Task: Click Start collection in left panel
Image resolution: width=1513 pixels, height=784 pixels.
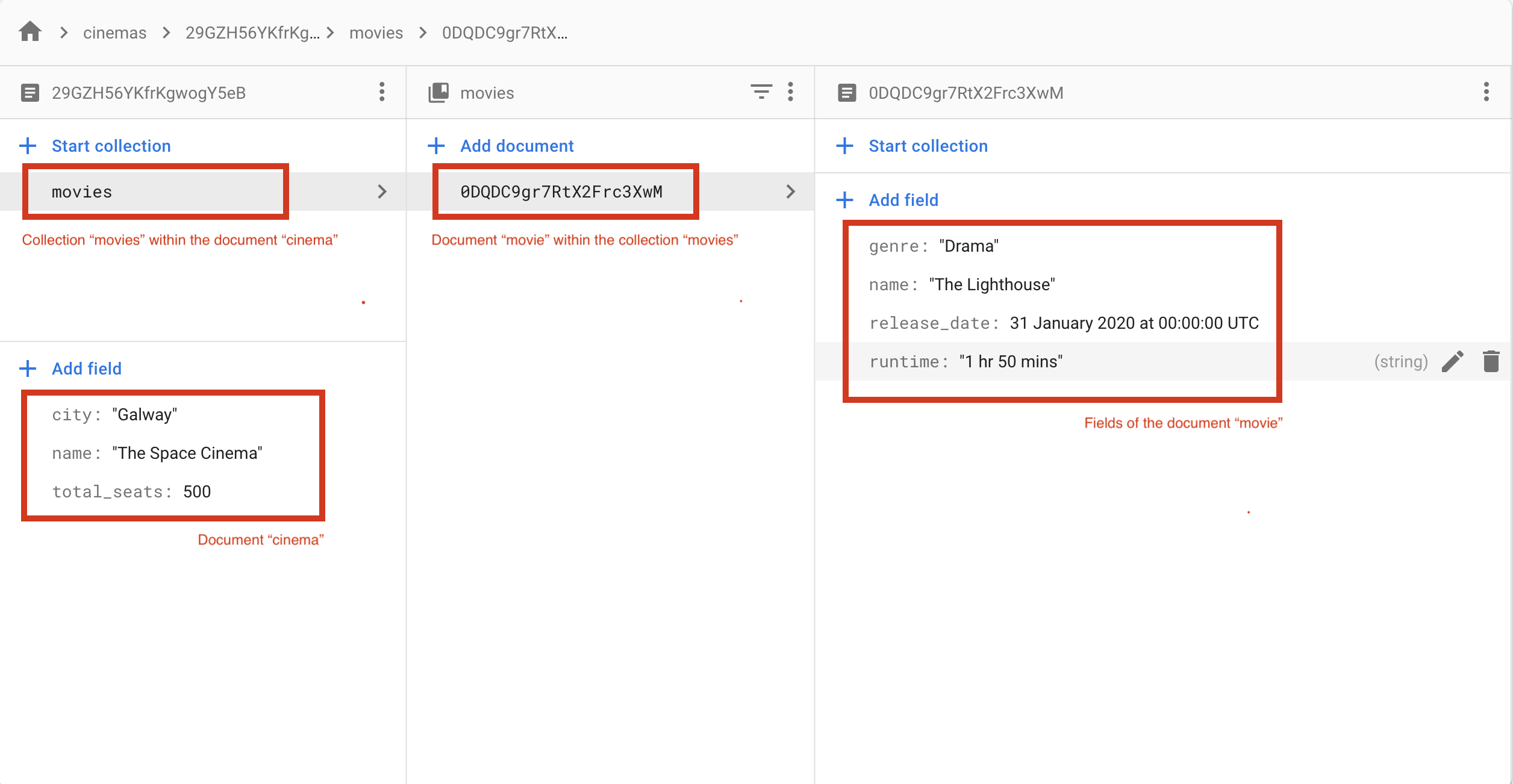Action: point(111,146)
